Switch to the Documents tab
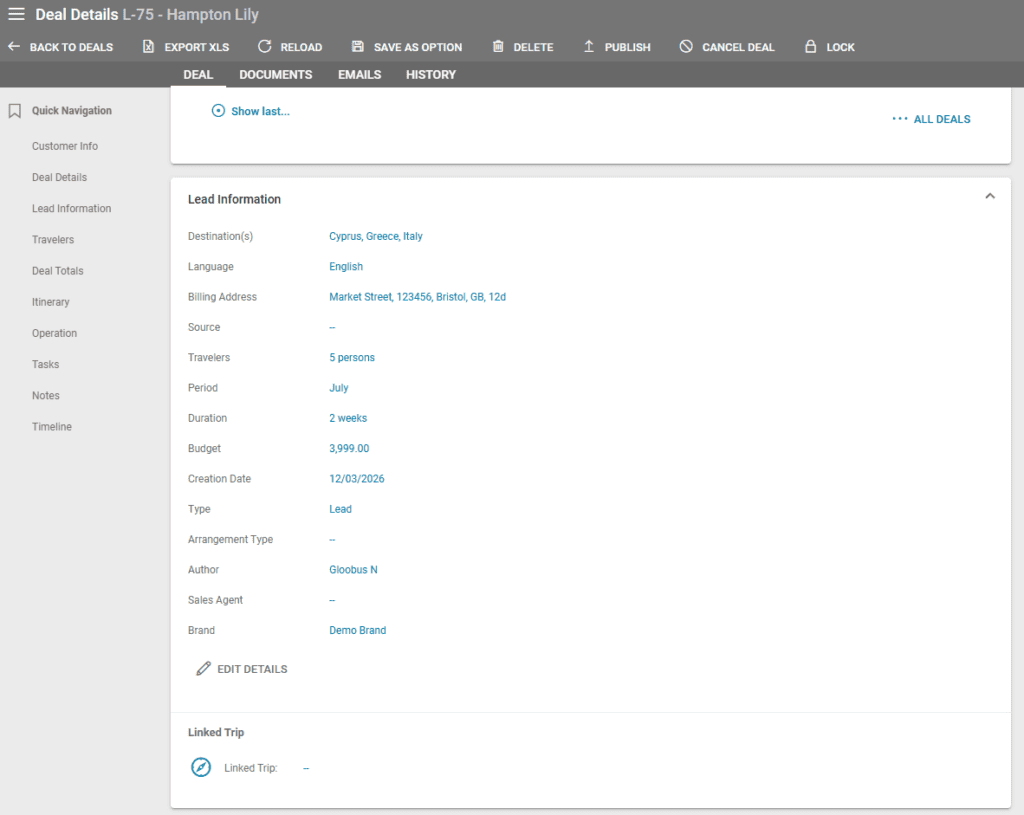This screenshot has height=815, width=1024. point(275,75)
